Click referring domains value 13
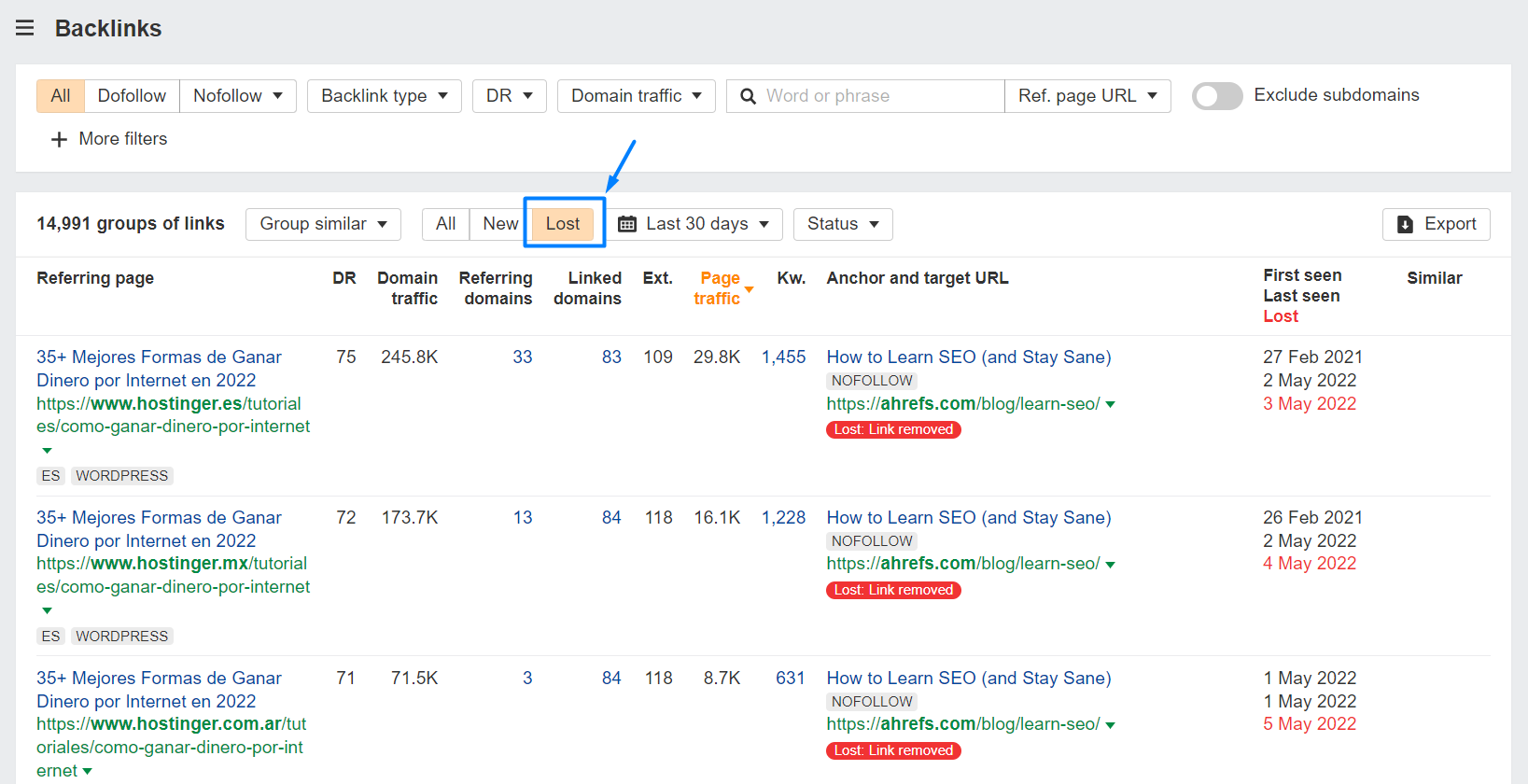The image size is (1528, 784). click(523, 518)
